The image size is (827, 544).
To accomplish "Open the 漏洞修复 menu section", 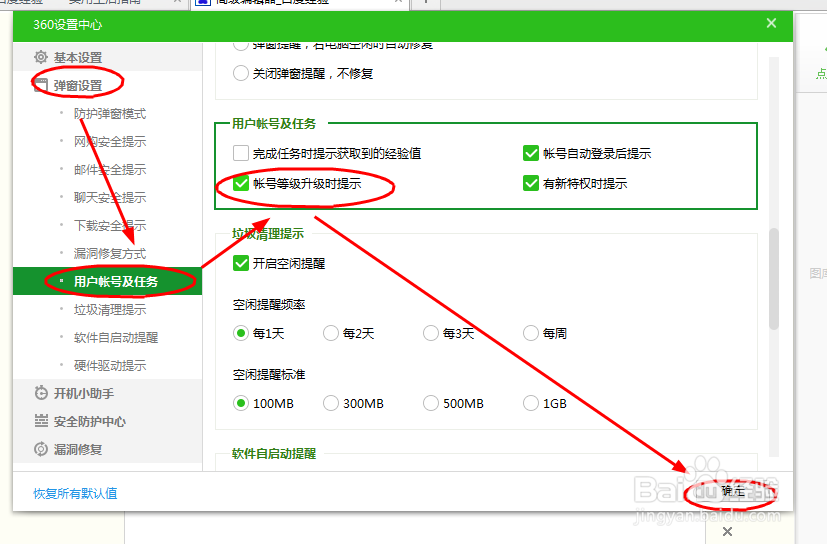I will click(x=108, y=449).
